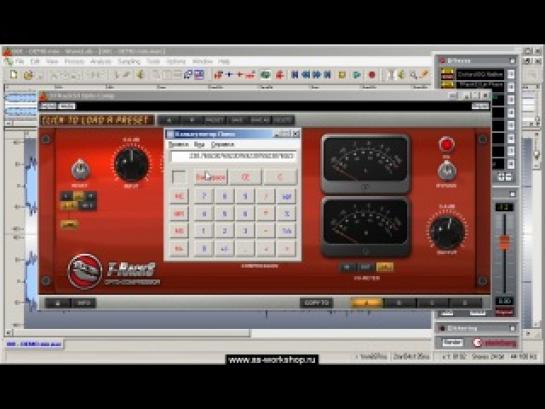Click digit 0 on the Calculator
The width and height of the screenshot is (545, 409).
[204, 248]
